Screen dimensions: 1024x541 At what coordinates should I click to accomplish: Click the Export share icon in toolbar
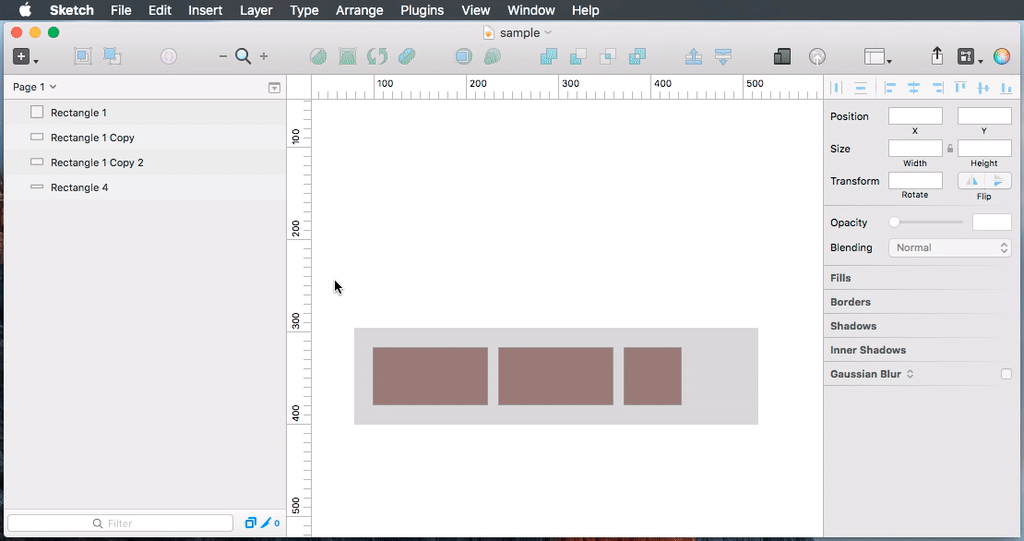coord(937,57)
